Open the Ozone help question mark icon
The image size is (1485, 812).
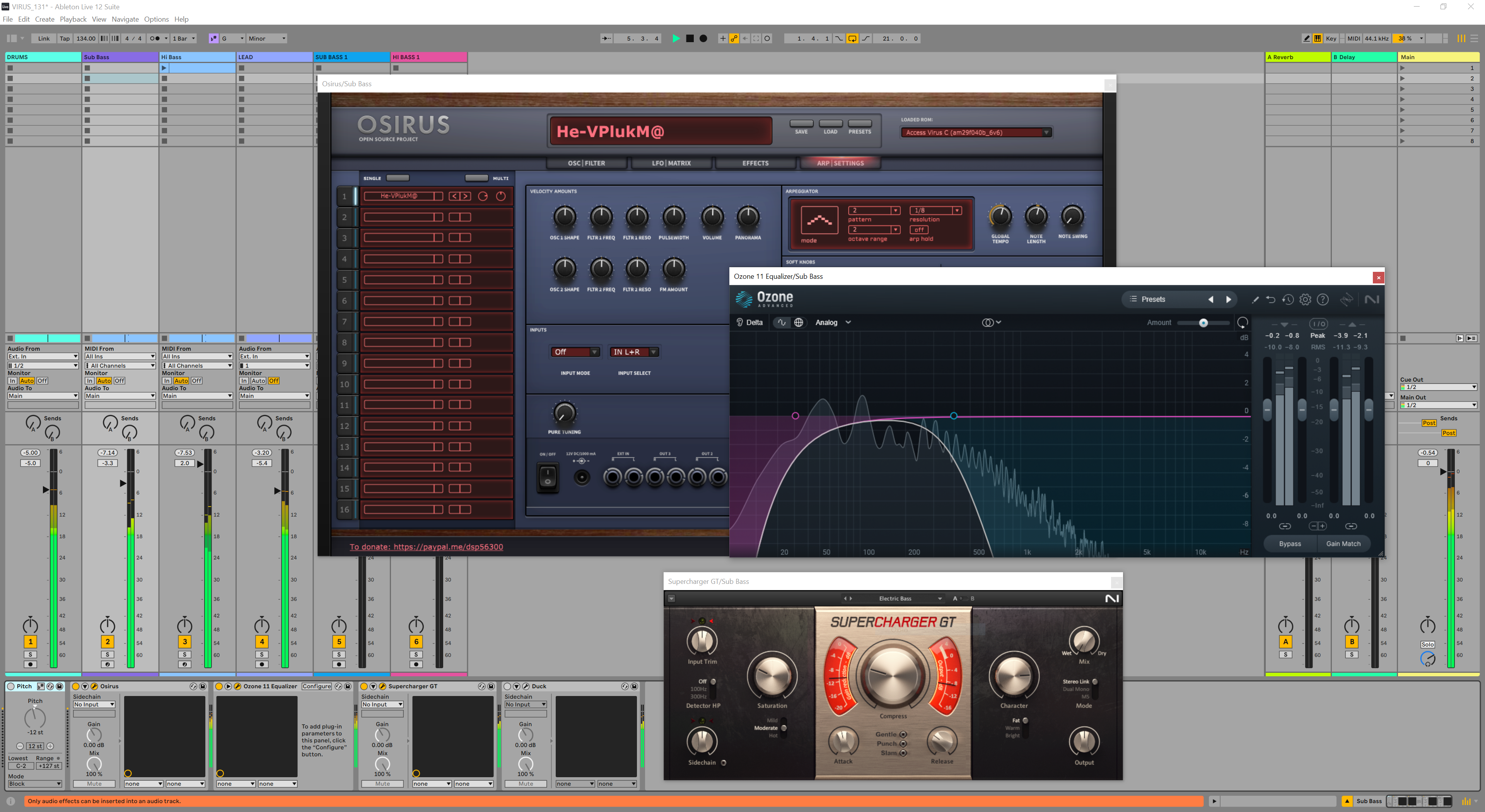tap(1323, 299)
